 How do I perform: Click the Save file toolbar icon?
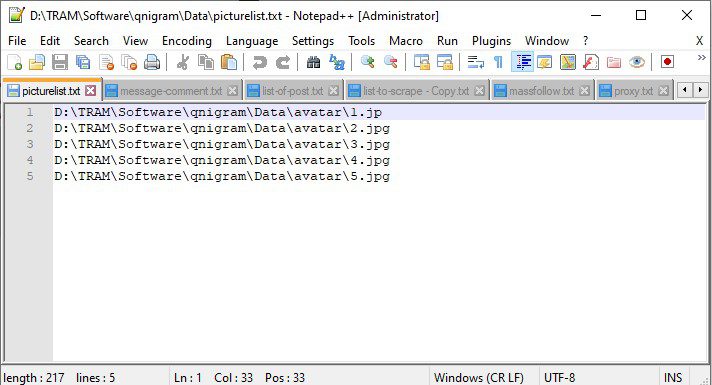(59, 62)
